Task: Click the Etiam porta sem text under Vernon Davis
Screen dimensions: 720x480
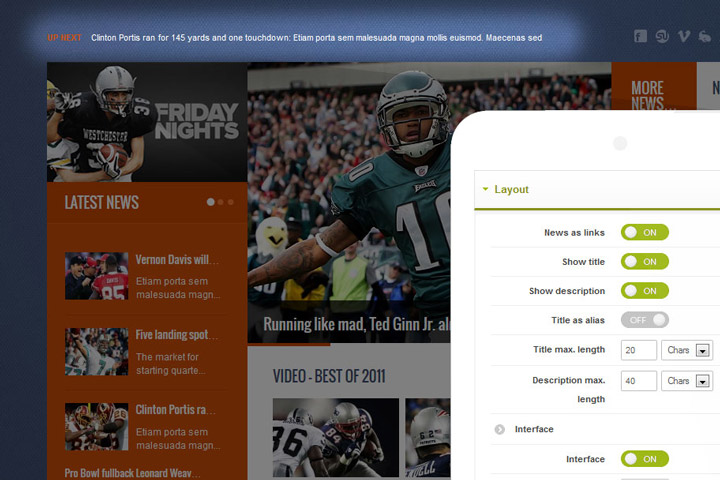Action: (178, 288)
